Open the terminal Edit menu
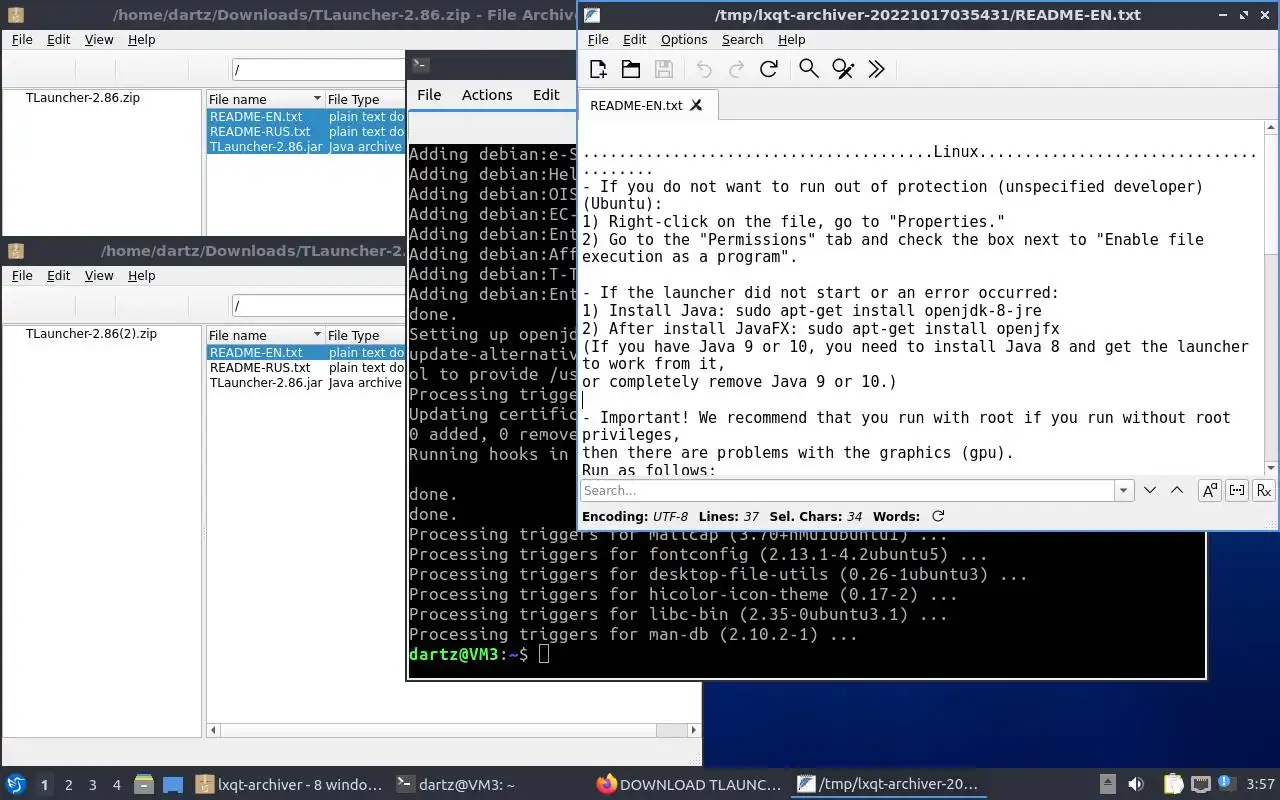 click(546, 94)
